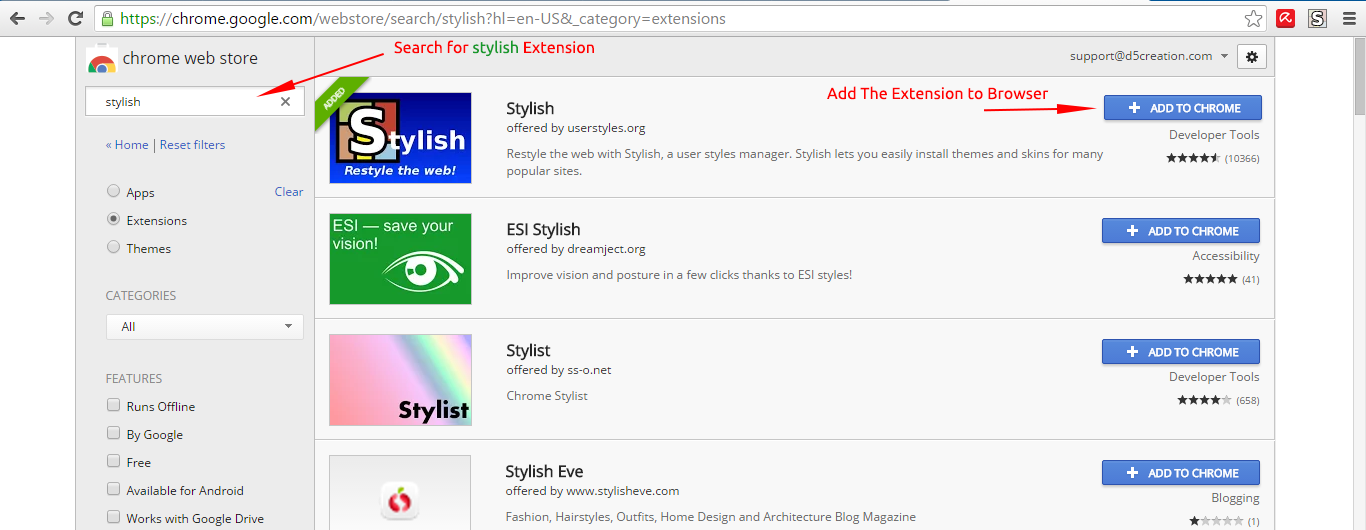Select the Themes radio button

pyautogui.click(x=113, y=248)
